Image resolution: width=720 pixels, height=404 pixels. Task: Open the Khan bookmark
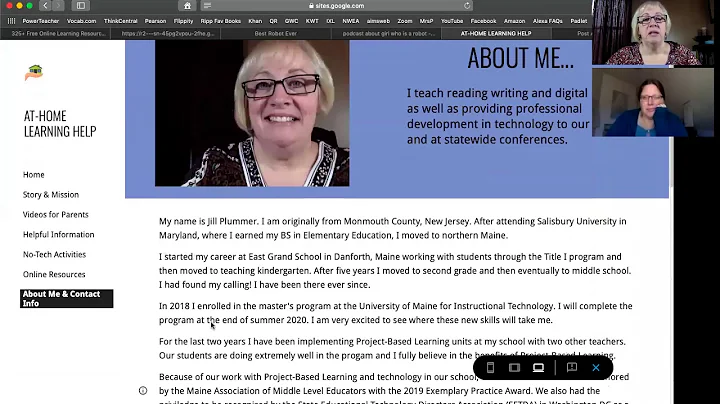click(x=255, y=21)
